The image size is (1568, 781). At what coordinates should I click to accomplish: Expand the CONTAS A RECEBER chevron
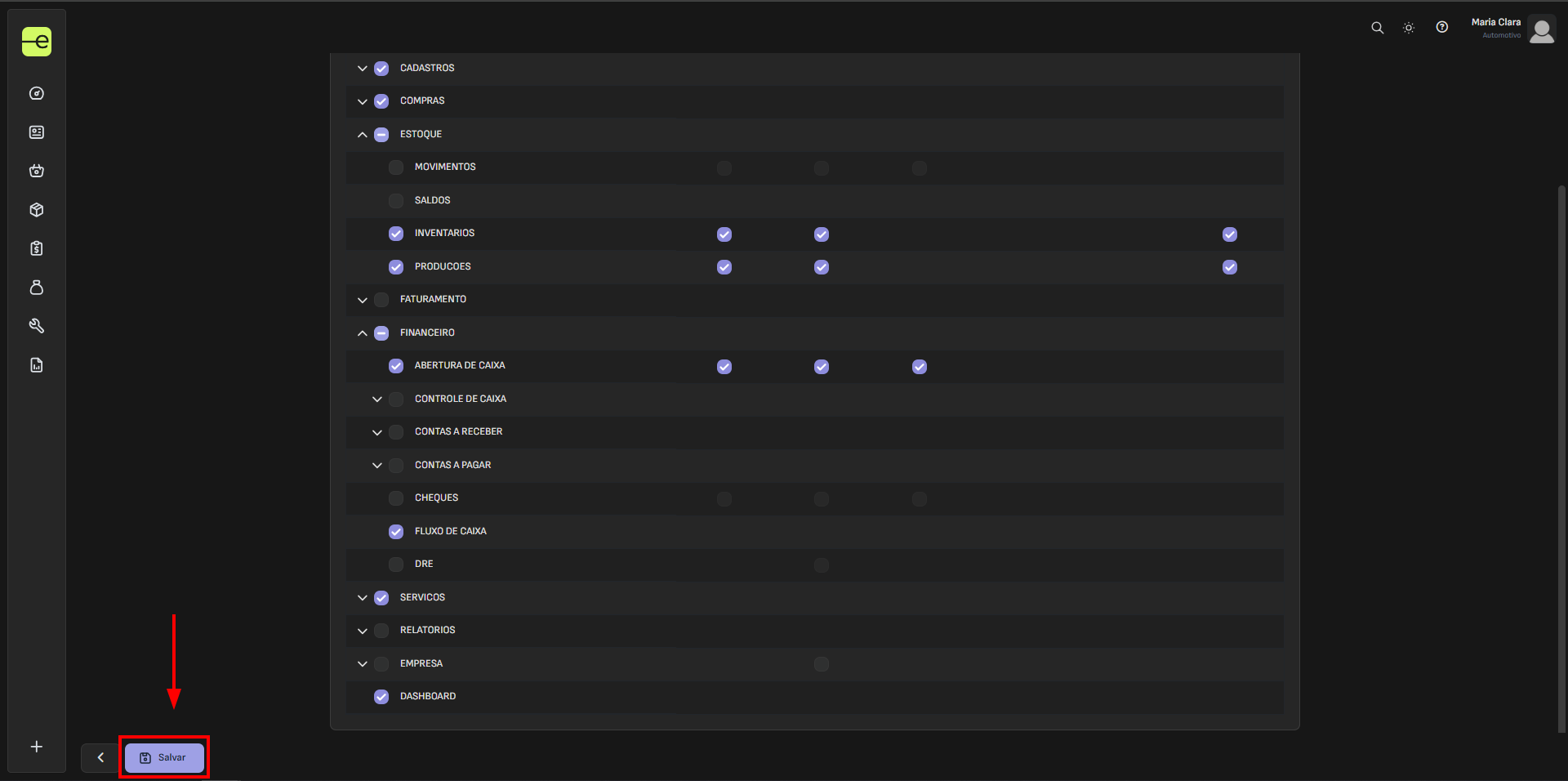tap(377, 432)
